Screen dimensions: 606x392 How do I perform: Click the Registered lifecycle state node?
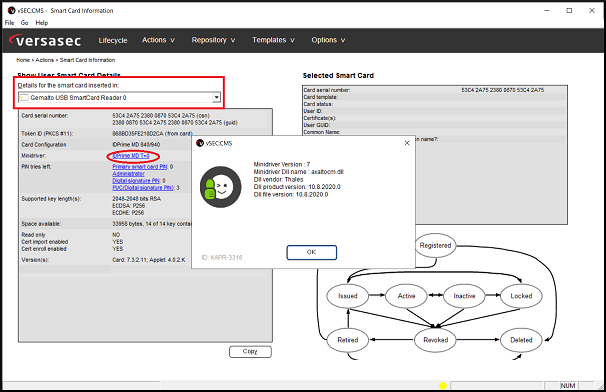436,245
